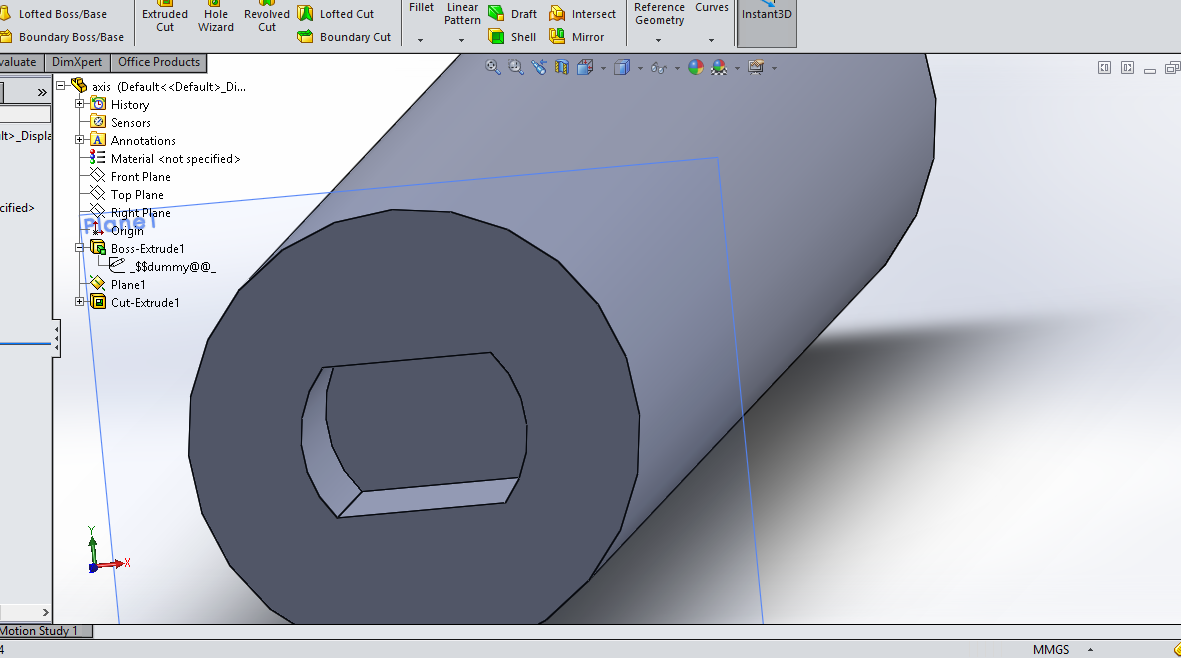The image size is (1181, 658).
Task: Open the Apply Scene dropdown arrow
Action: pyautogui.click(x=737, y=69)
